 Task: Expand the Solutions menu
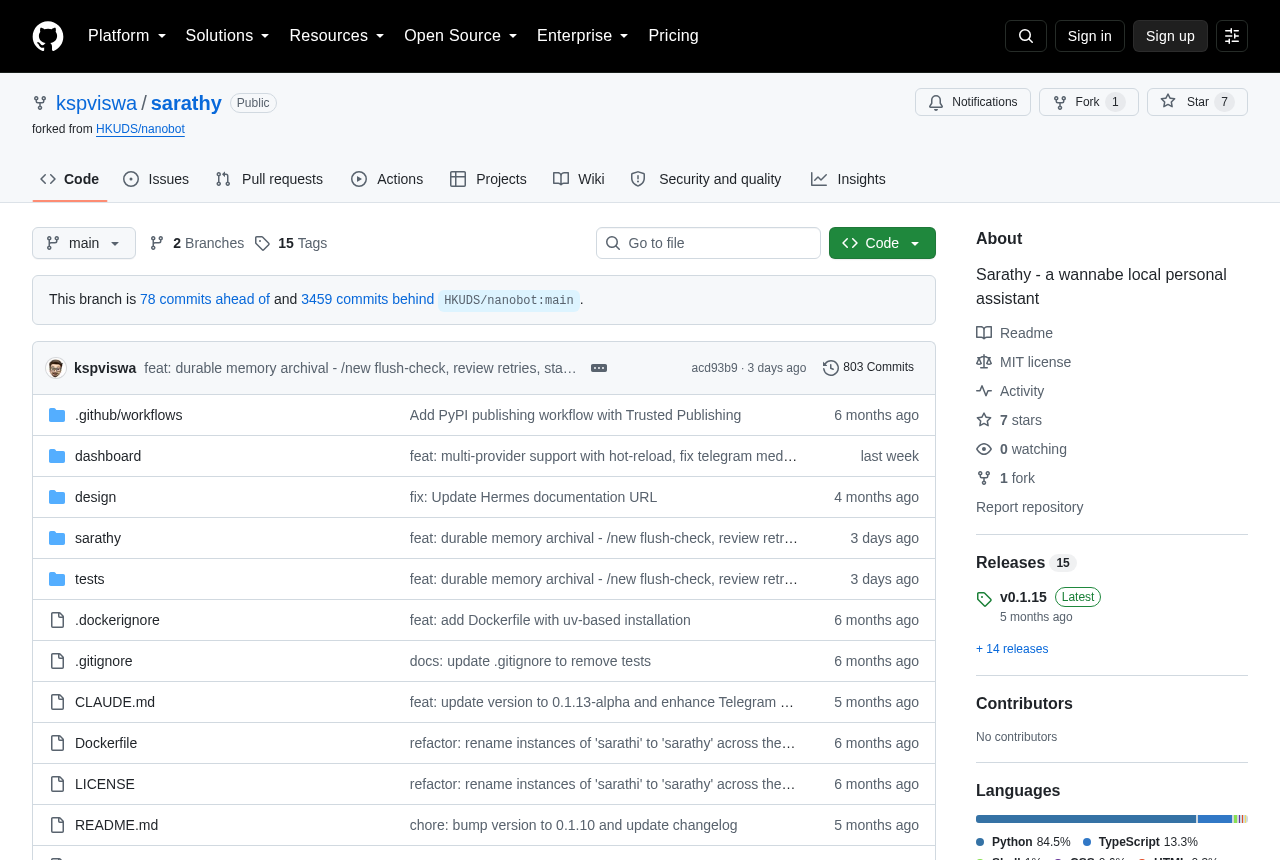point(227,36)
